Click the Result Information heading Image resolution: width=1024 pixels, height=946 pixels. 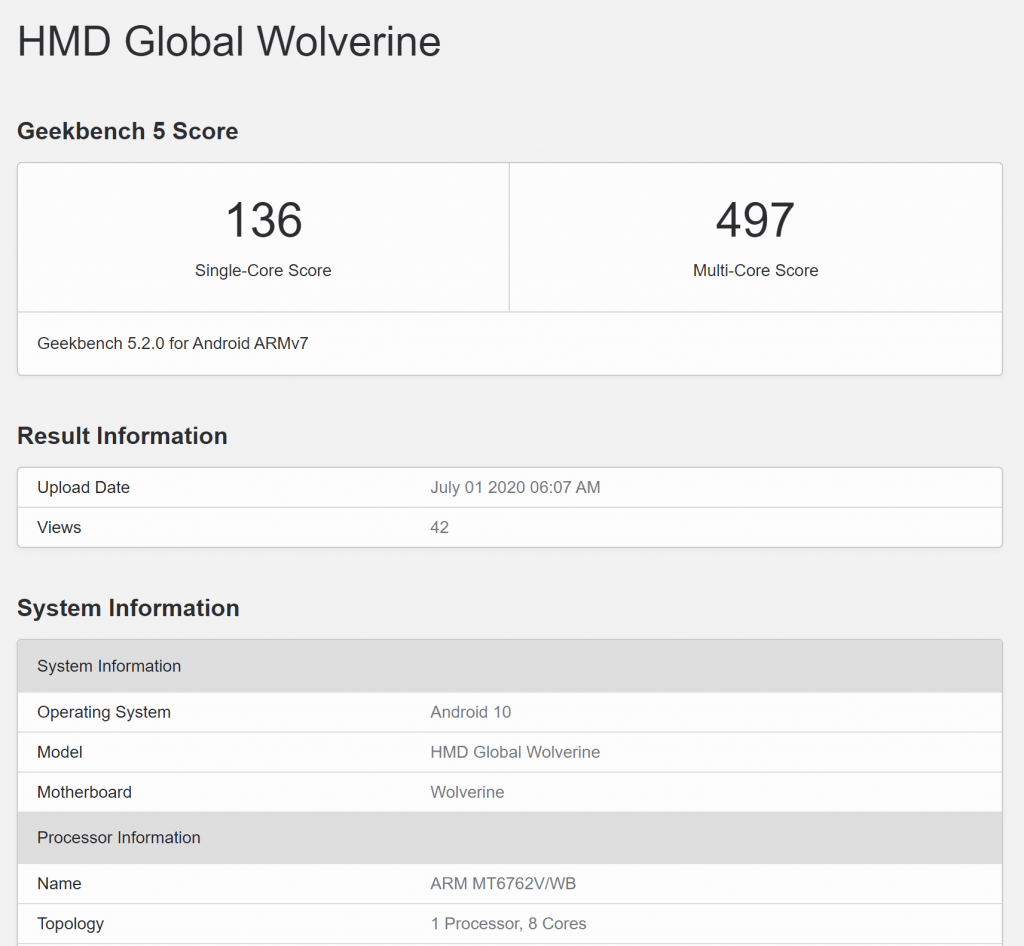coord(122,436)
